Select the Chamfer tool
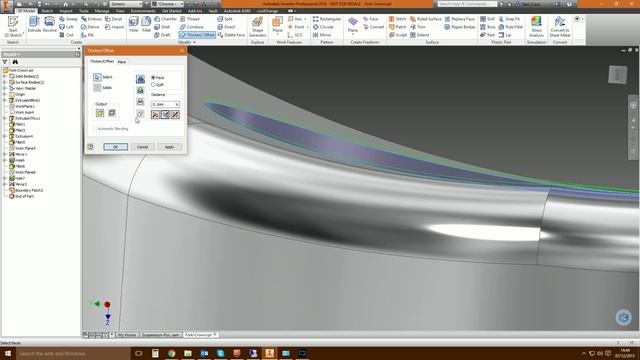Image resolution: width=640 pixels, height=360 pixels. pyautogui.click(x=165, y=19)
